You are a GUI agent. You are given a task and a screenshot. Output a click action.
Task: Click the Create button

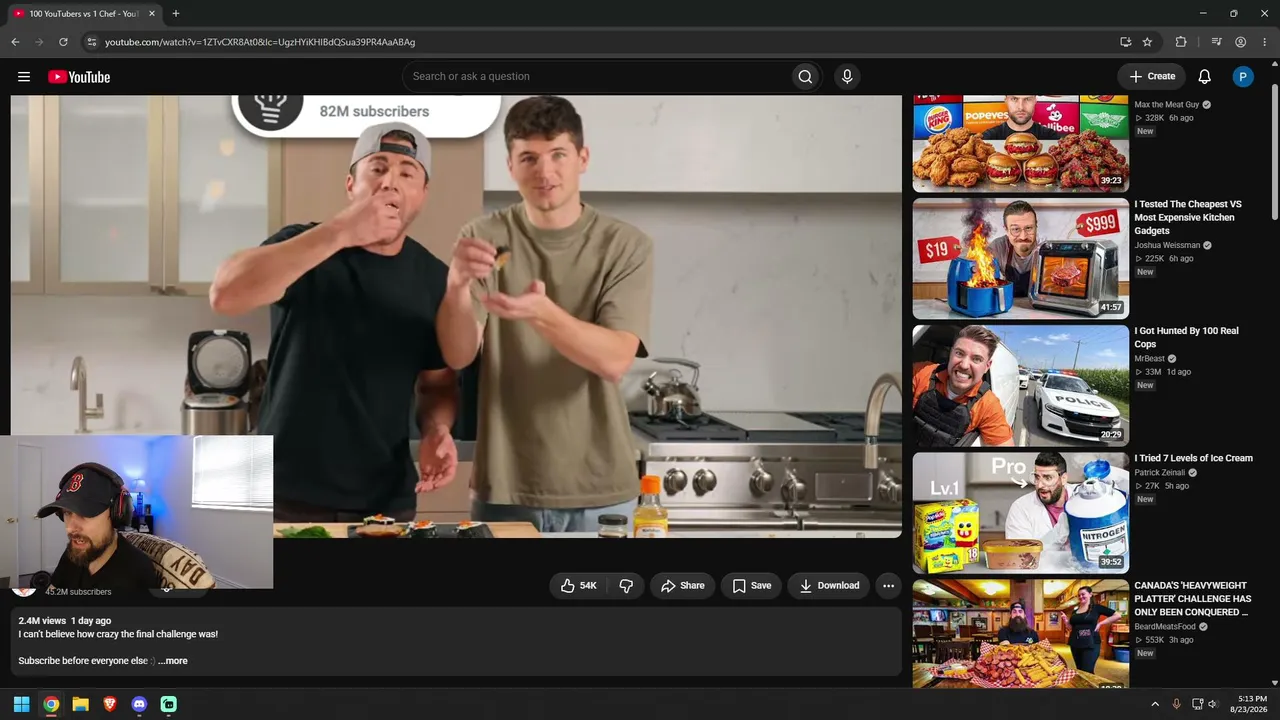tap(1152, 77)
